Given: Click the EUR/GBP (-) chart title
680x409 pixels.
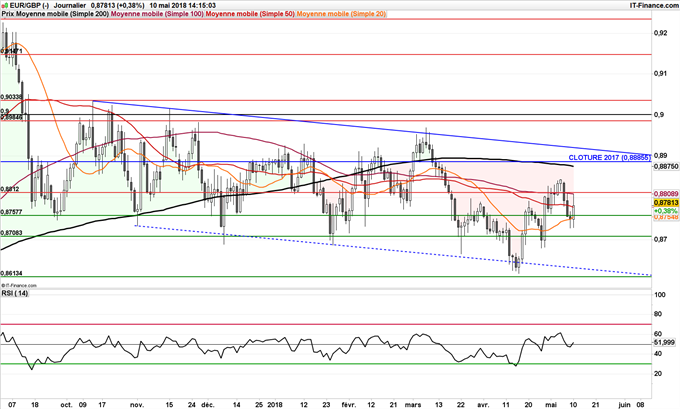Looking at the screenshot, I should tap(28, 6).
